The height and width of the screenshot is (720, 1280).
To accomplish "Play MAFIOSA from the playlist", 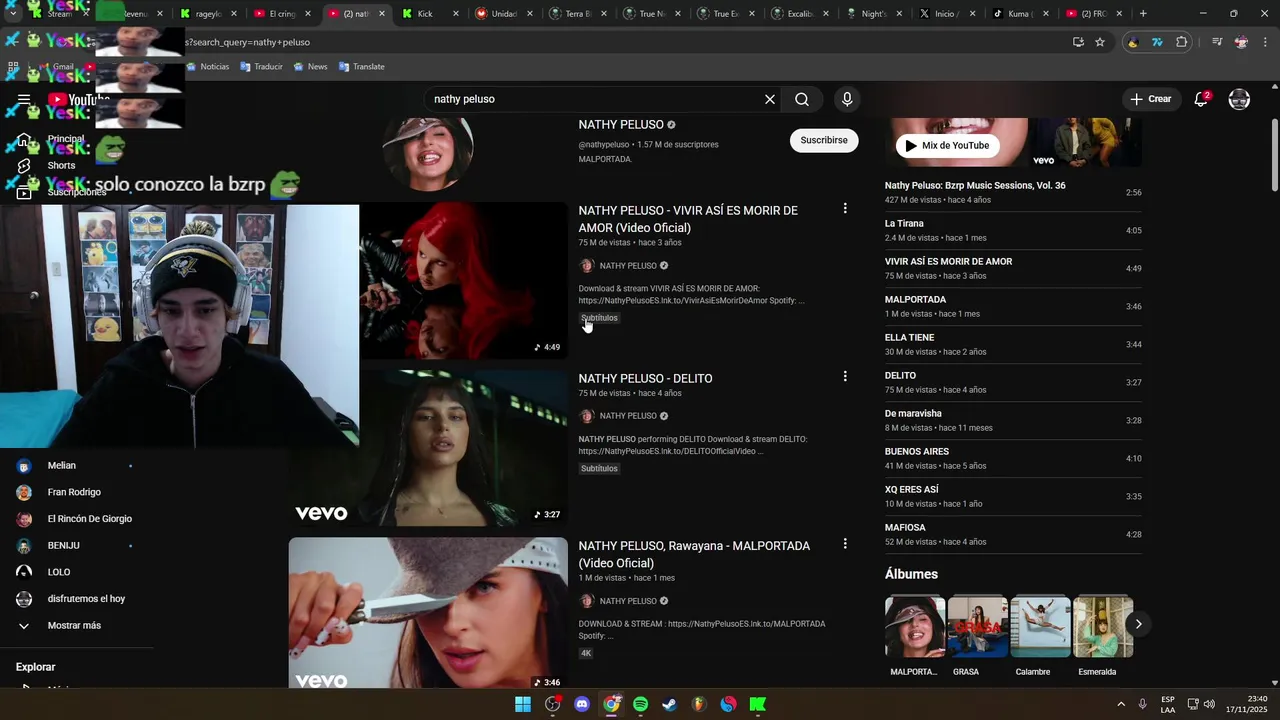I will pyautogui.click(x=1013, y=534).
